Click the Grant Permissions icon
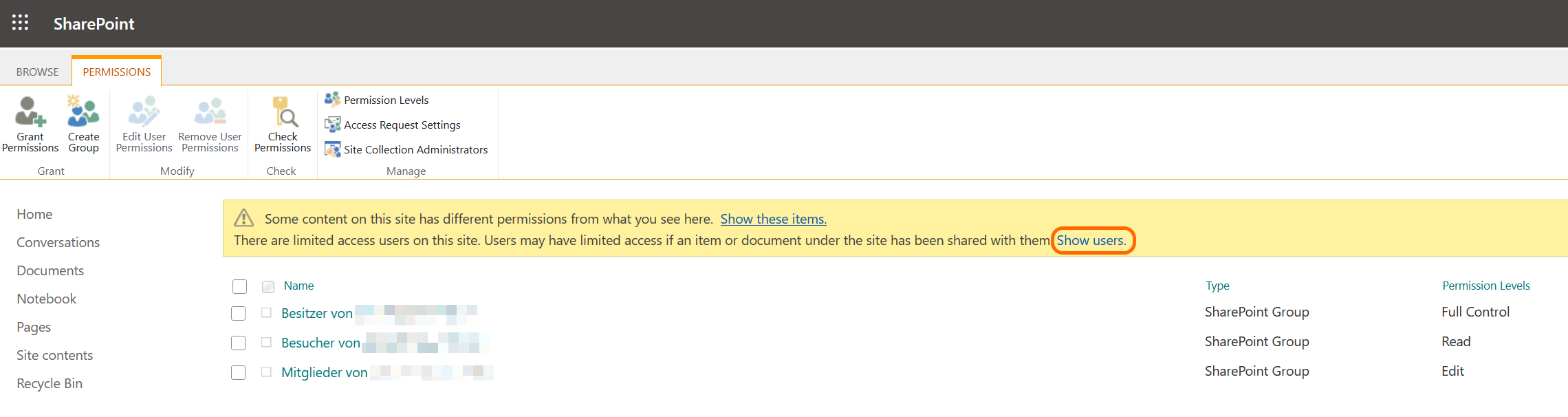Viewport: 1568px width, 417px height. click(30, 112)
